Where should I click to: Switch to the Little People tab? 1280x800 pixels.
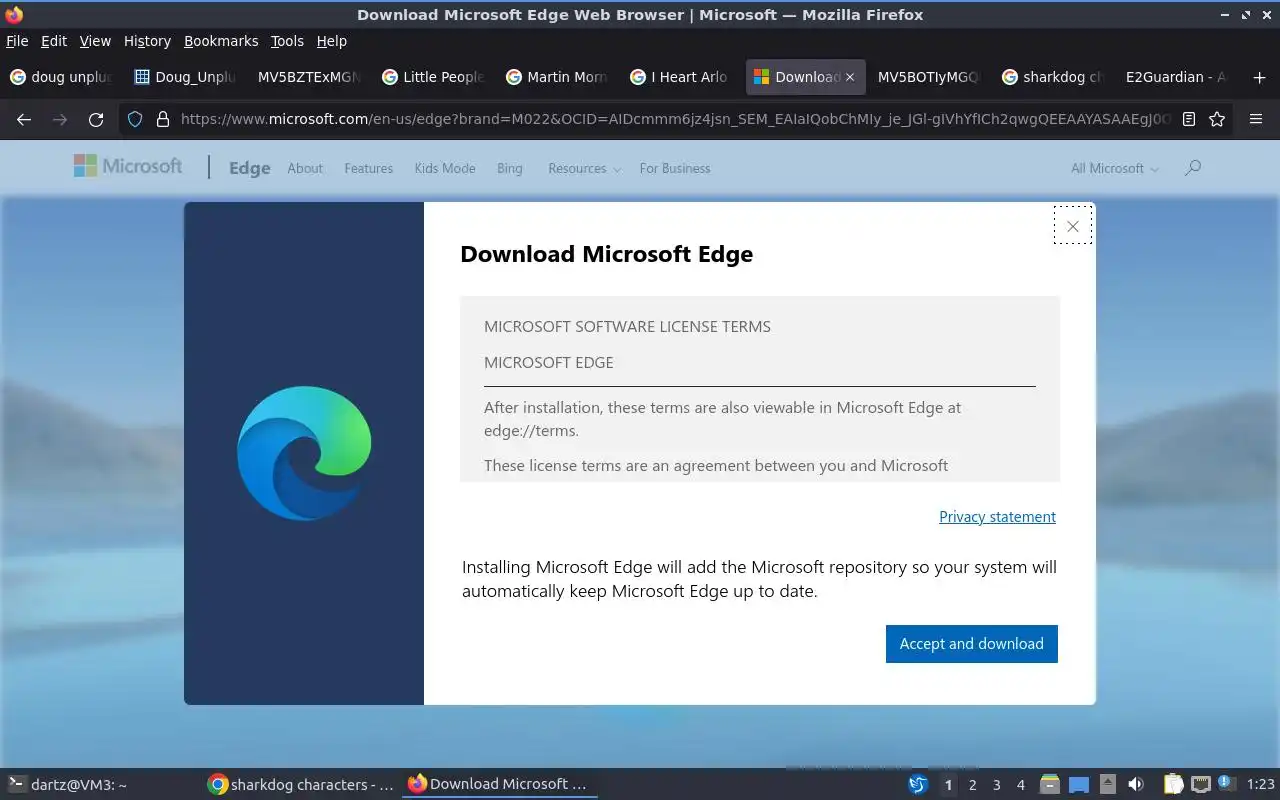click(434, 77)
